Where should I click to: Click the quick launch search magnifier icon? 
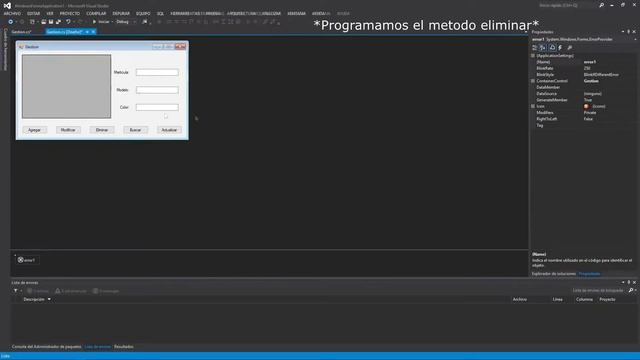point(601,5)
